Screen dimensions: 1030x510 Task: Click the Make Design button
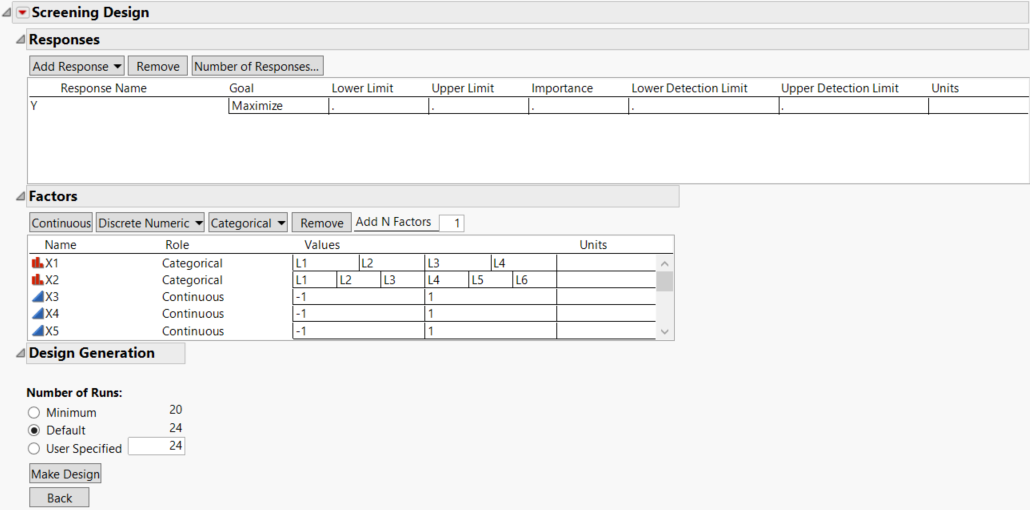click(65, 473)
